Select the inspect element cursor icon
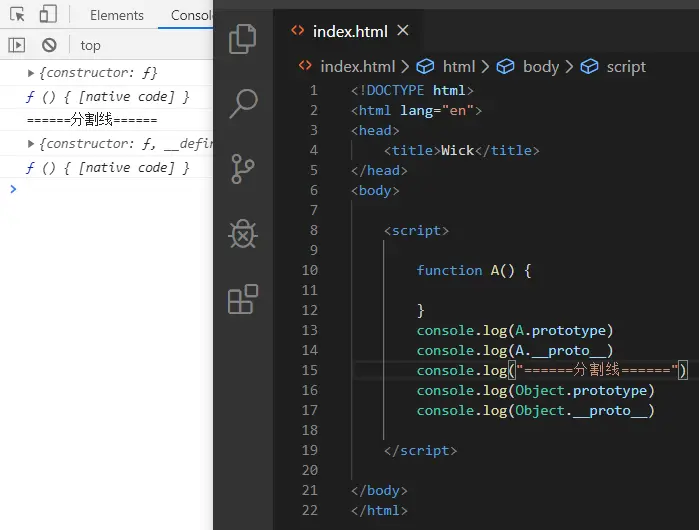Screen dimensions: 699x530 coord(17,15)
